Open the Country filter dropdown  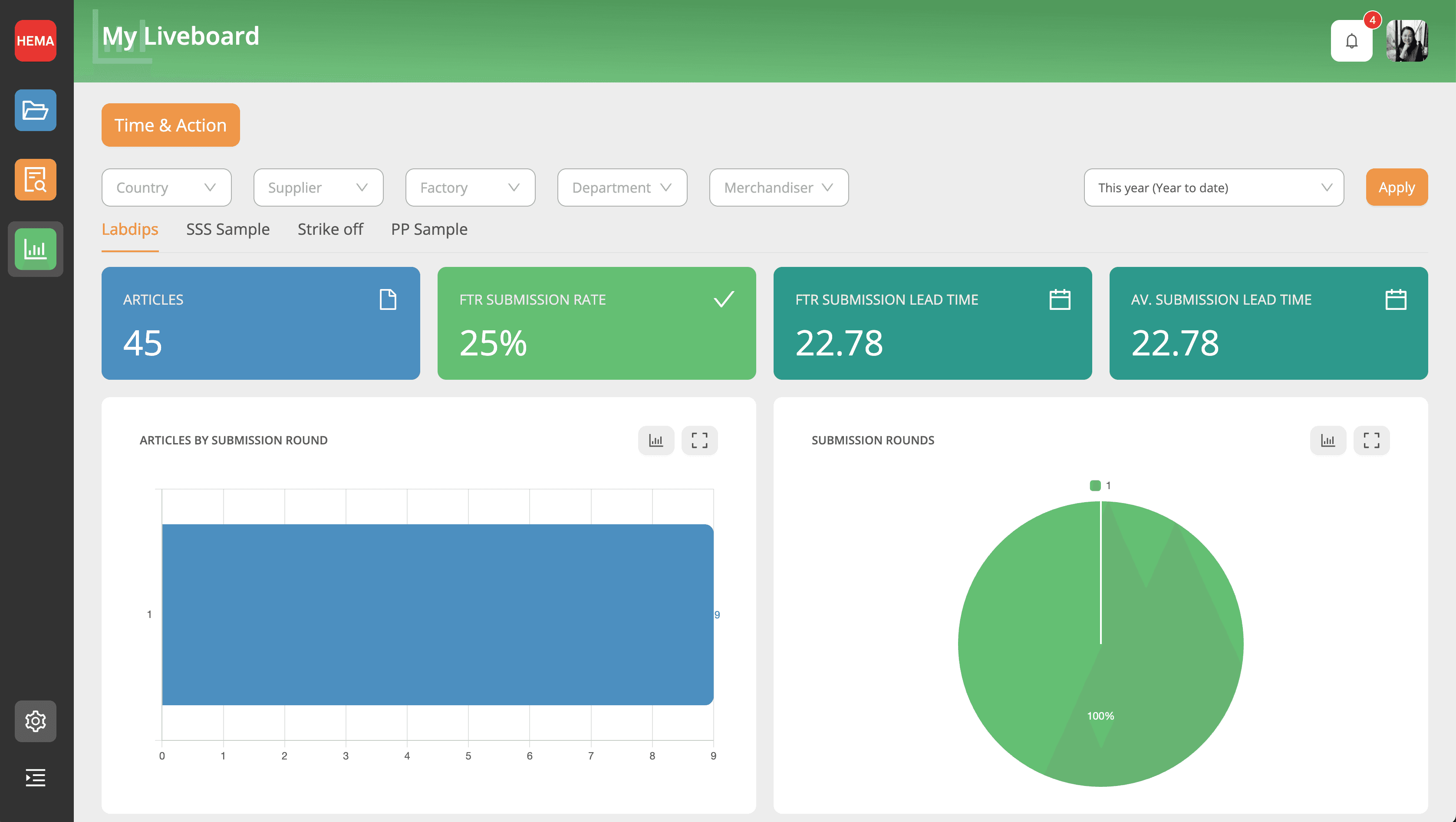click(166, 187)
